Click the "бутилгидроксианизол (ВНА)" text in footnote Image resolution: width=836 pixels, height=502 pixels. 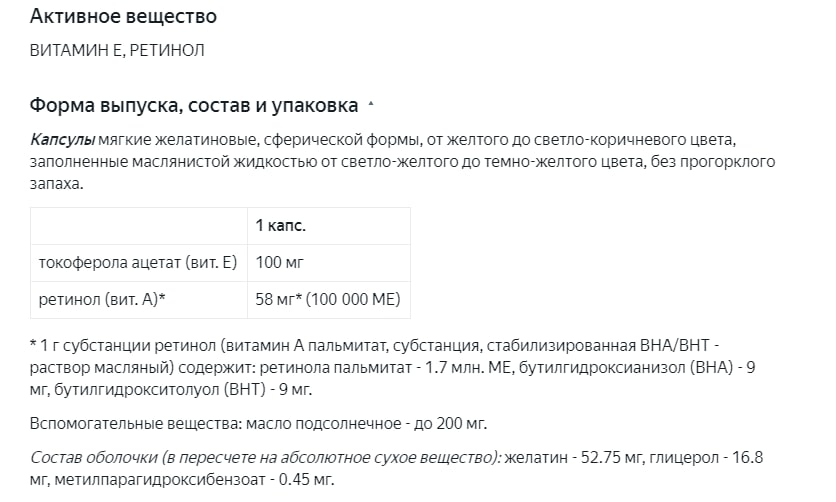click(x=626, y=368)
